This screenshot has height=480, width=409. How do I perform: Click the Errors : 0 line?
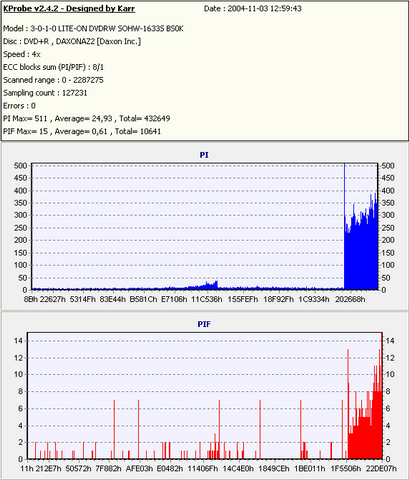(x=19, y=106)
